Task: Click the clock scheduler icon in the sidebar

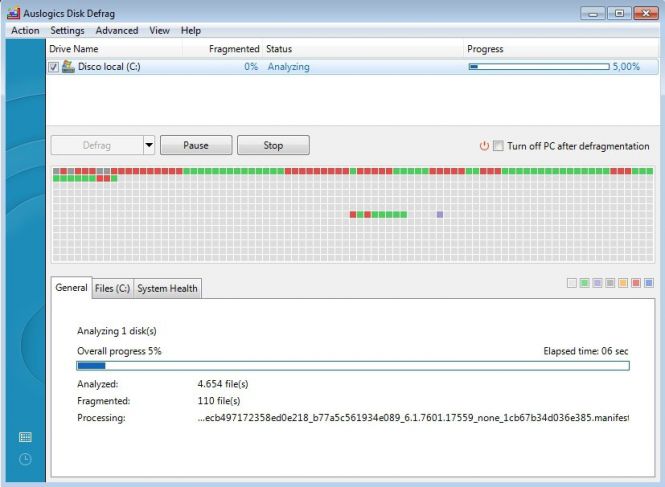Action: point(25,459)
